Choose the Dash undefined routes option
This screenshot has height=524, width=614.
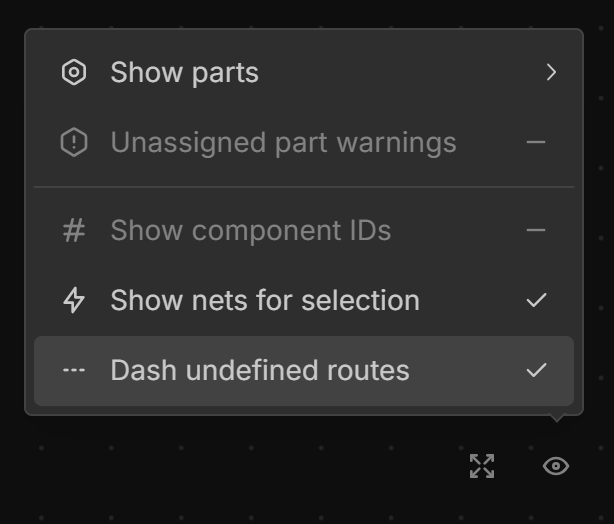pyautogui.click(x=260, y=370)
